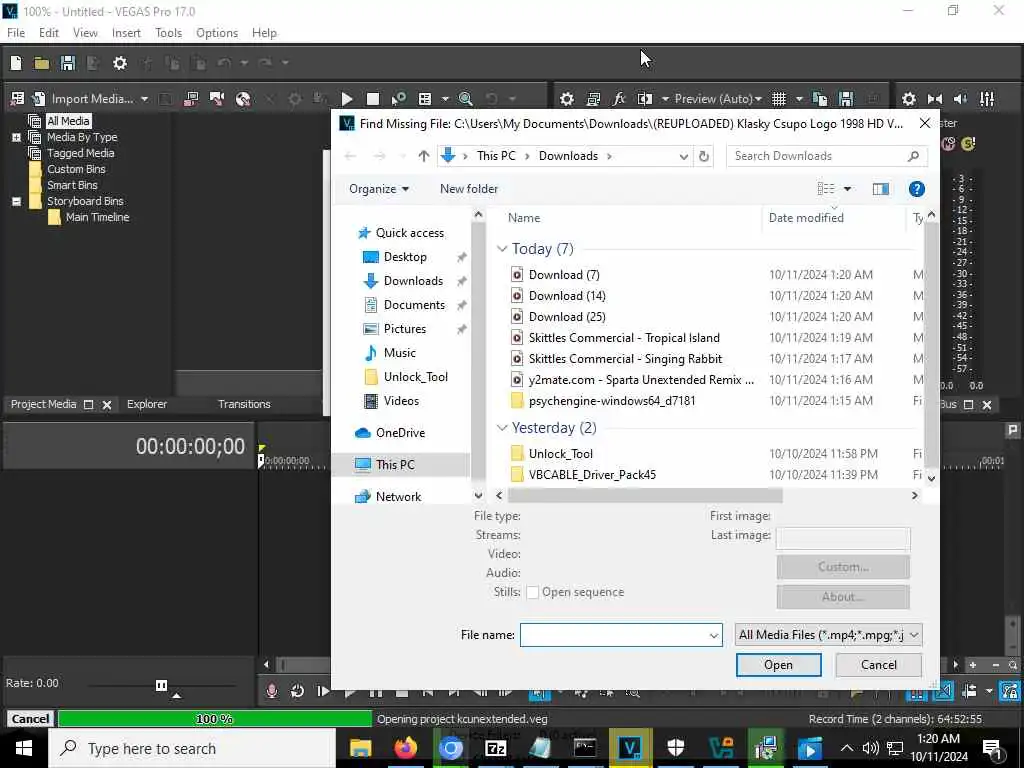Expand the Media By Type tree node
This screenshot has width=1024, height=768.
(x=16, y=137)
